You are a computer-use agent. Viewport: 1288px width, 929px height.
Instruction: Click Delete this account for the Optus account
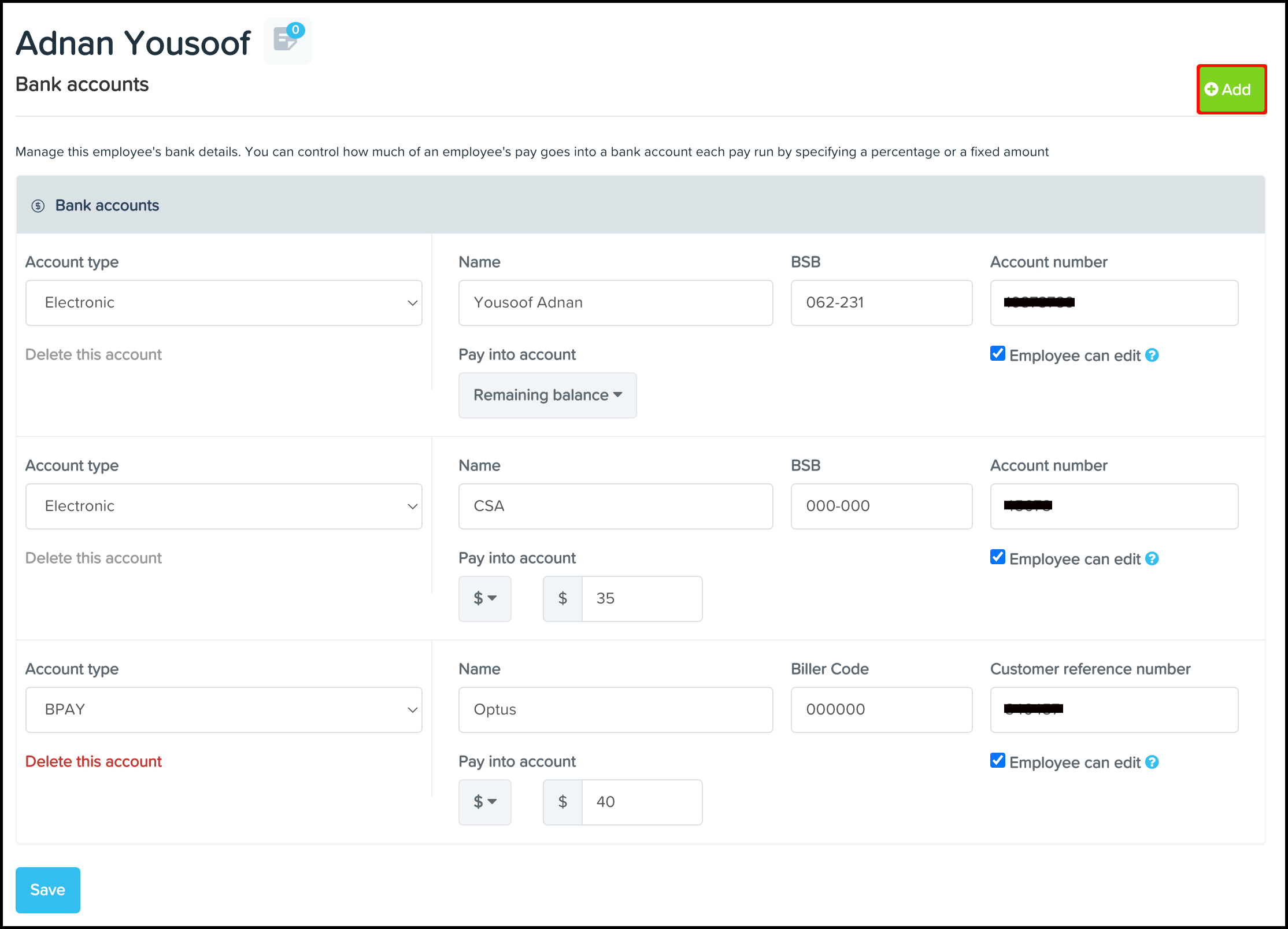tap(93, 761)
